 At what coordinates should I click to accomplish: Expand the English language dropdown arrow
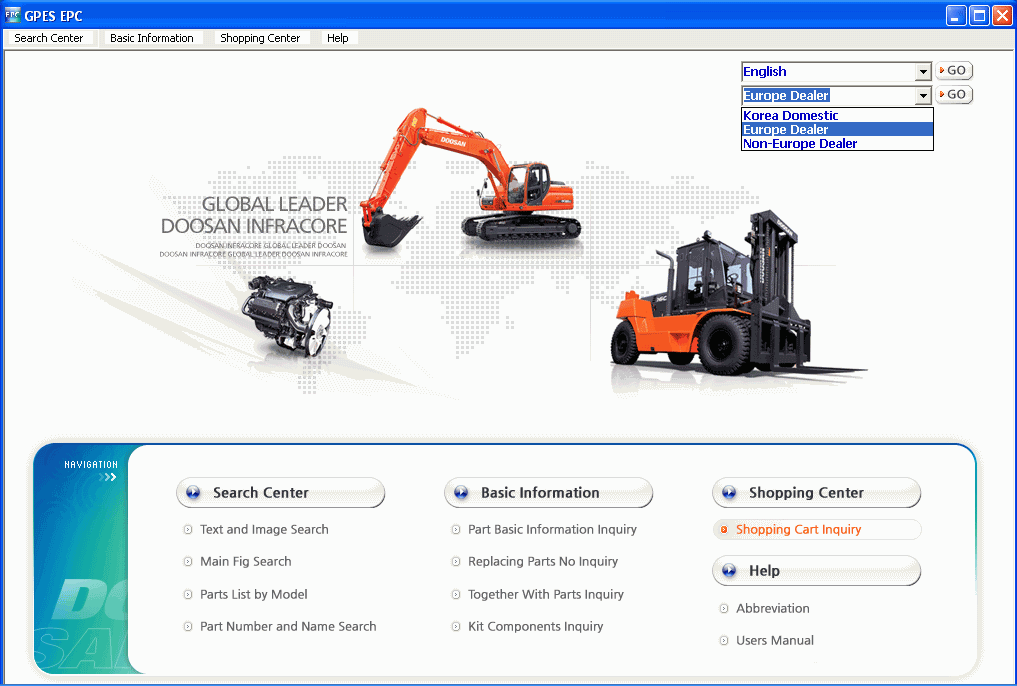click(x=923, y=72)
